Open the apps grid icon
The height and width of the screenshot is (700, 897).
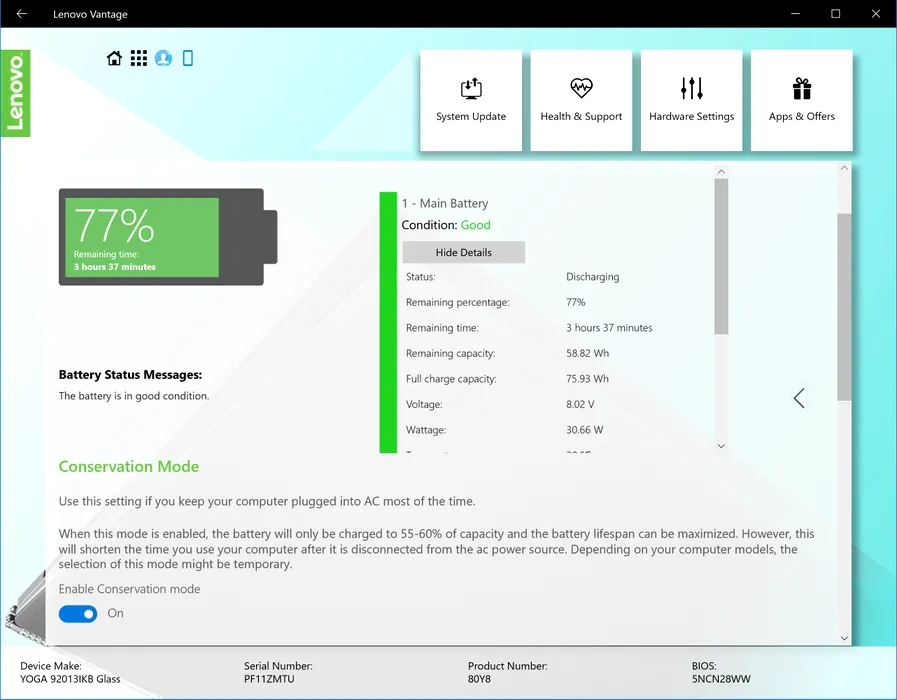pos(138,58)
